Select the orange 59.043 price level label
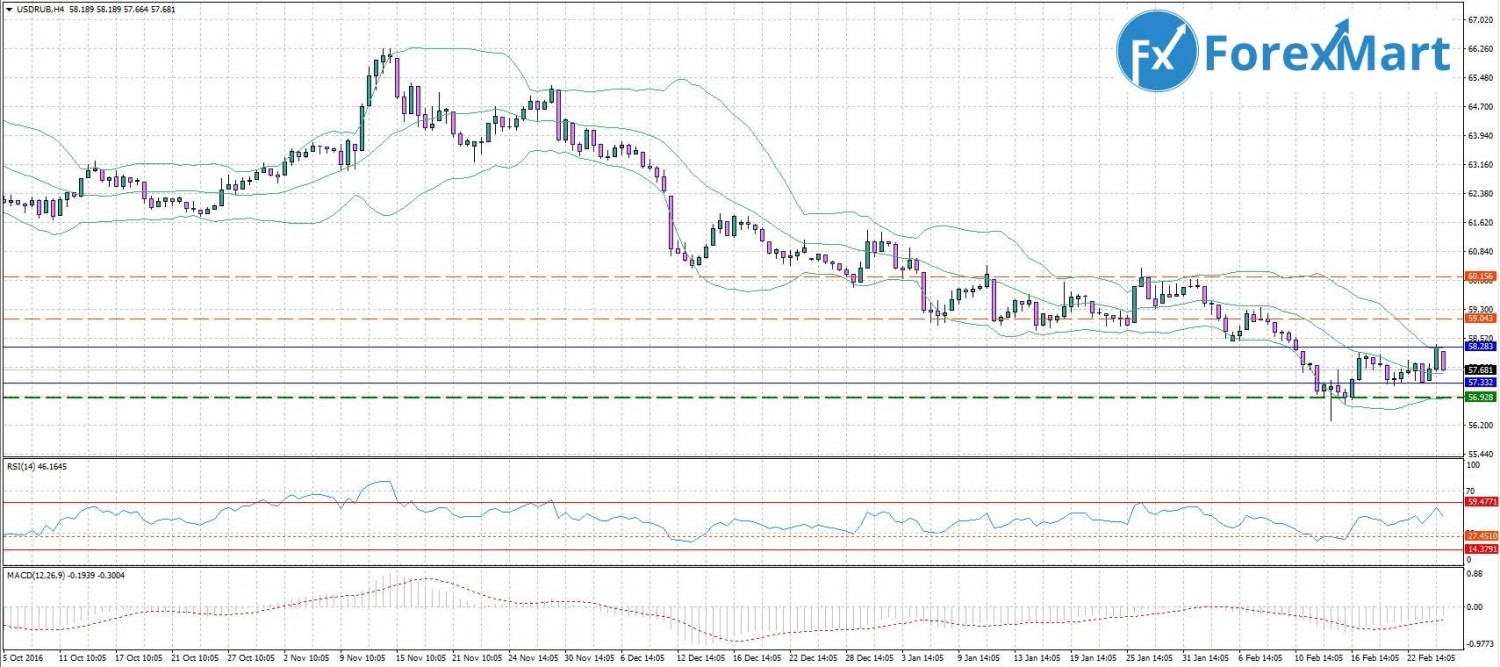1500x667 pixels. click(1479, 318)
